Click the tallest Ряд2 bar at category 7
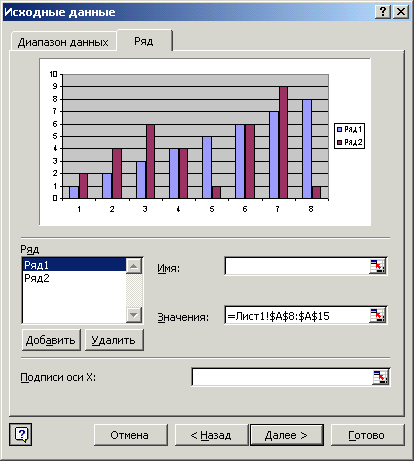The width and height of the screenshot is (414, 461). tap(283, 143)
